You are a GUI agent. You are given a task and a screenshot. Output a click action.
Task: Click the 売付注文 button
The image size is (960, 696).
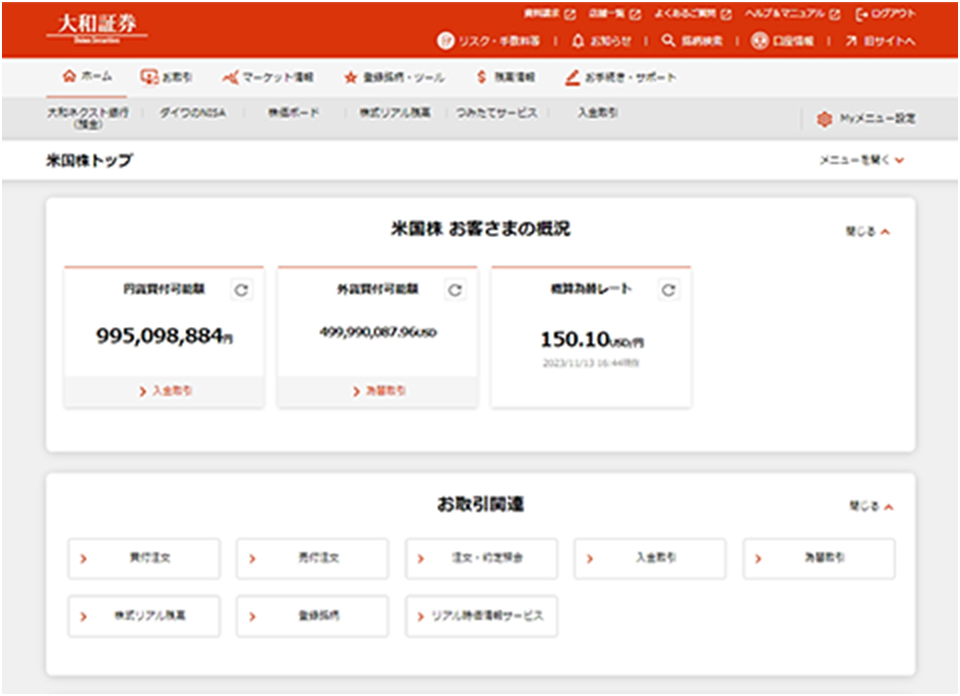(x=312, y=558)
